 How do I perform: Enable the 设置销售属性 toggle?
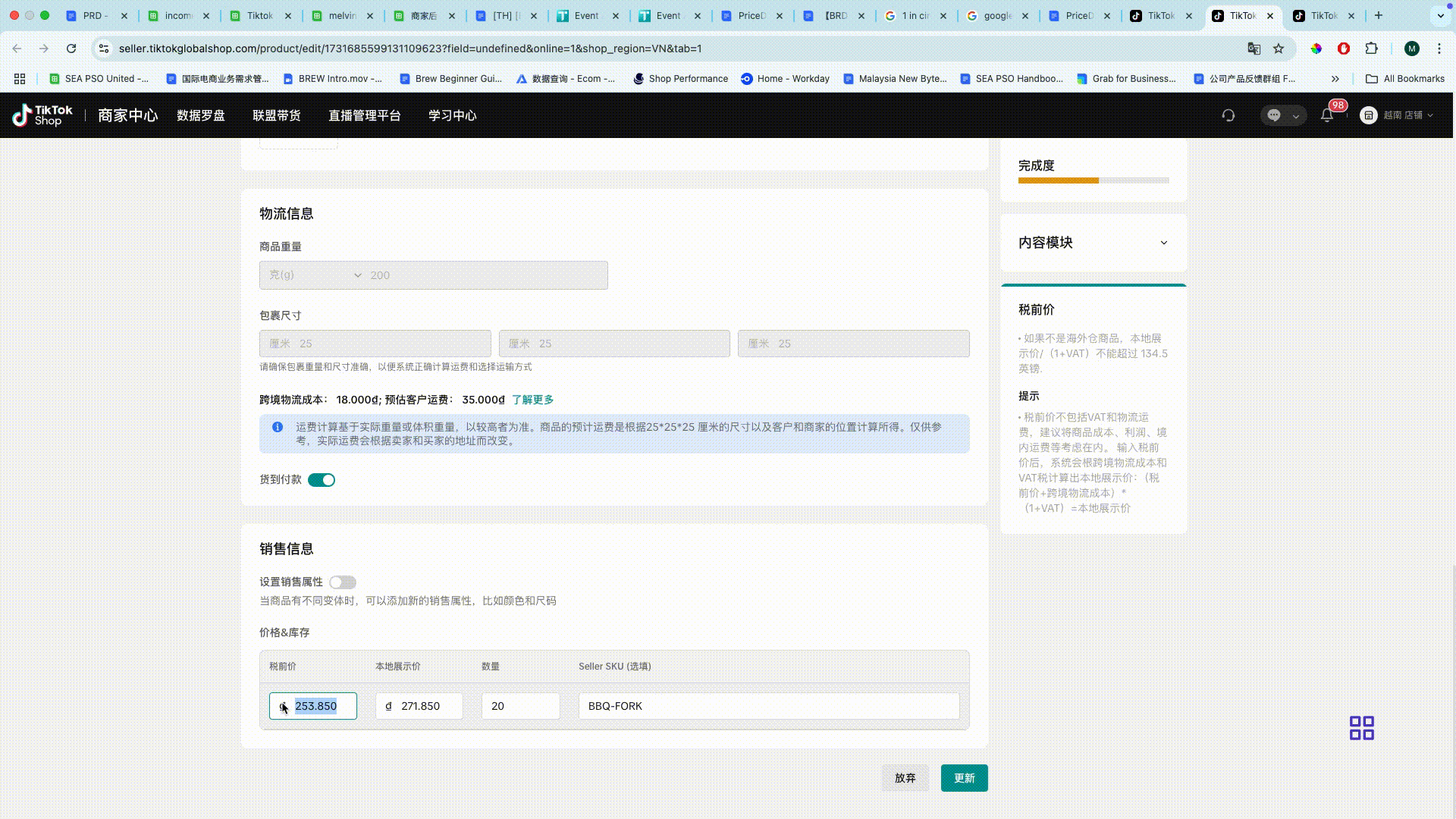(x=342, y=582)
